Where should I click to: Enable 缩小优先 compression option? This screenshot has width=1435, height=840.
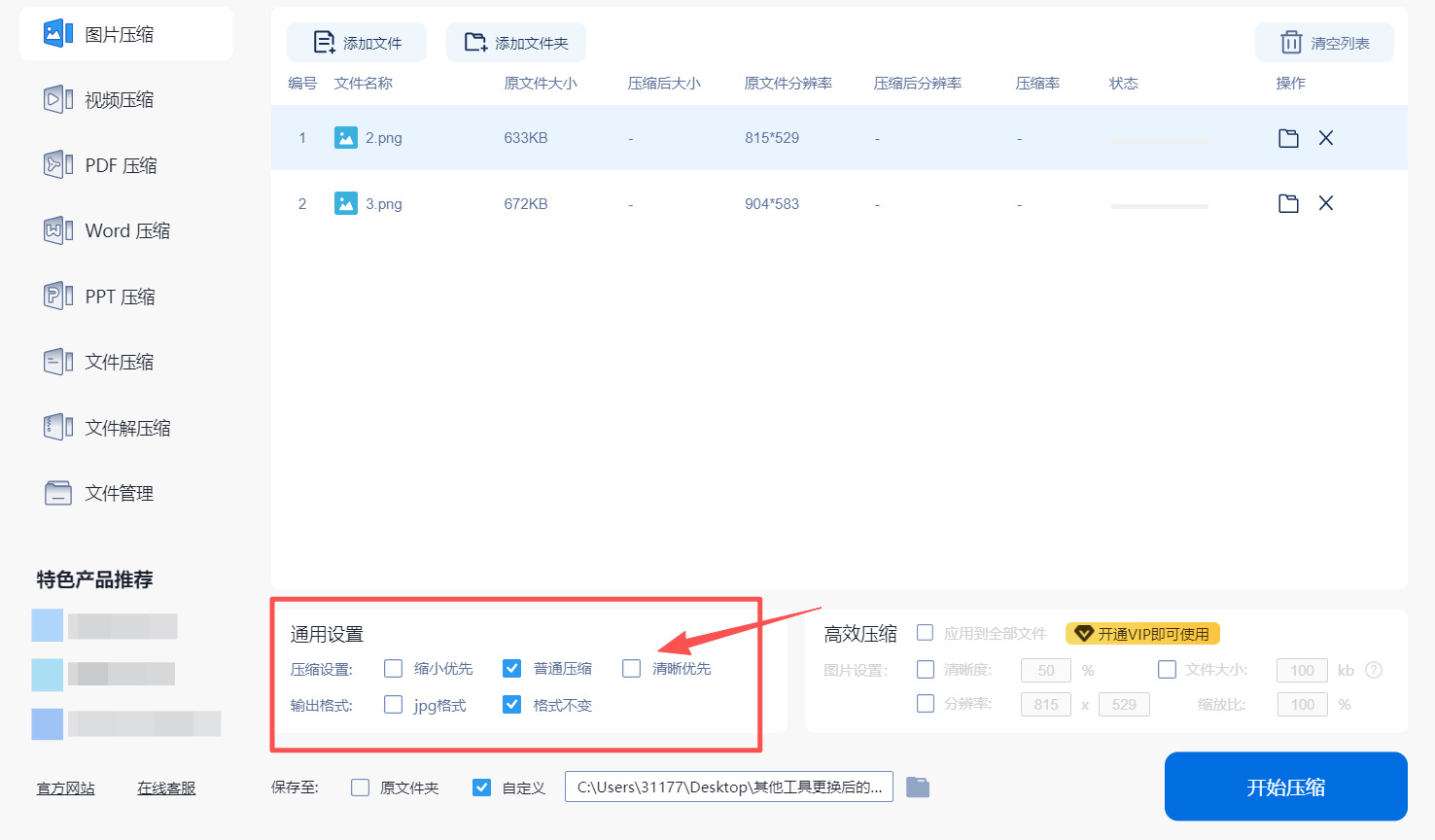[x=394, y=668]
